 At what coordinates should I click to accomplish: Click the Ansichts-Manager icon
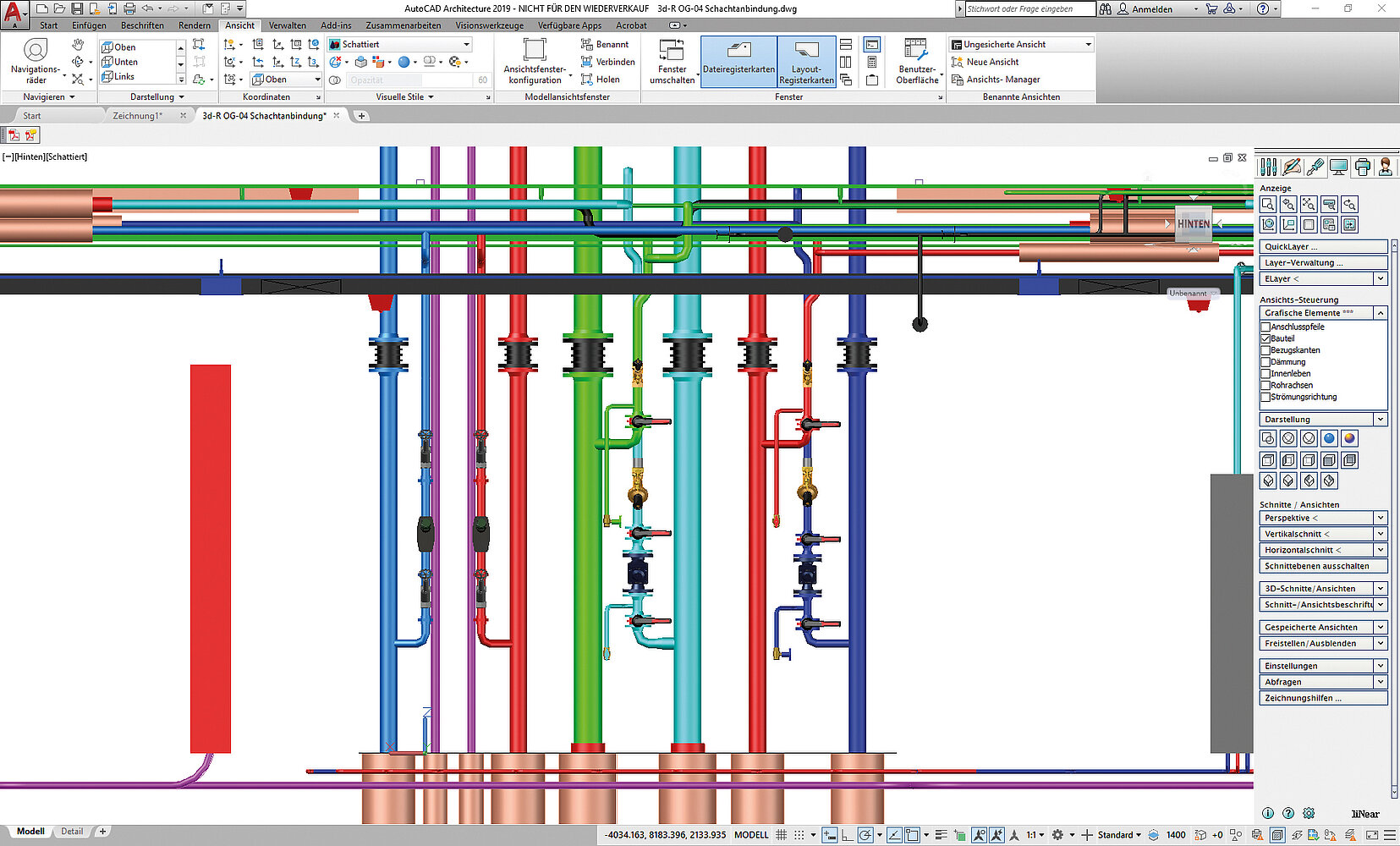click(x=958, y=80)
